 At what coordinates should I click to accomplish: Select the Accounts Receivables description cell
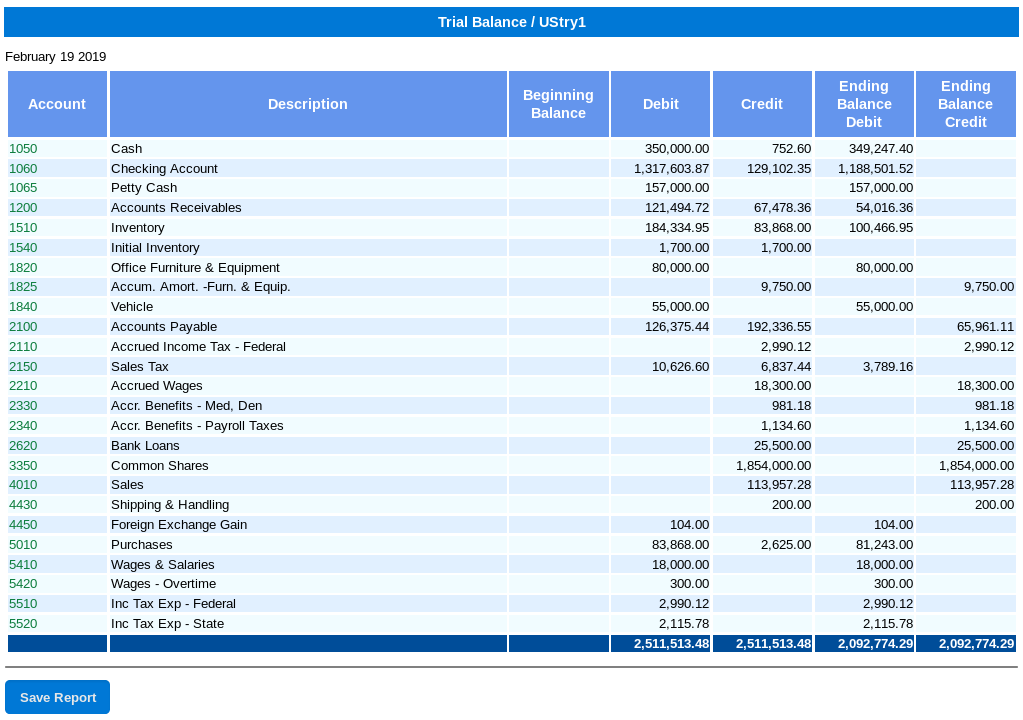click(x=308, y=207)
